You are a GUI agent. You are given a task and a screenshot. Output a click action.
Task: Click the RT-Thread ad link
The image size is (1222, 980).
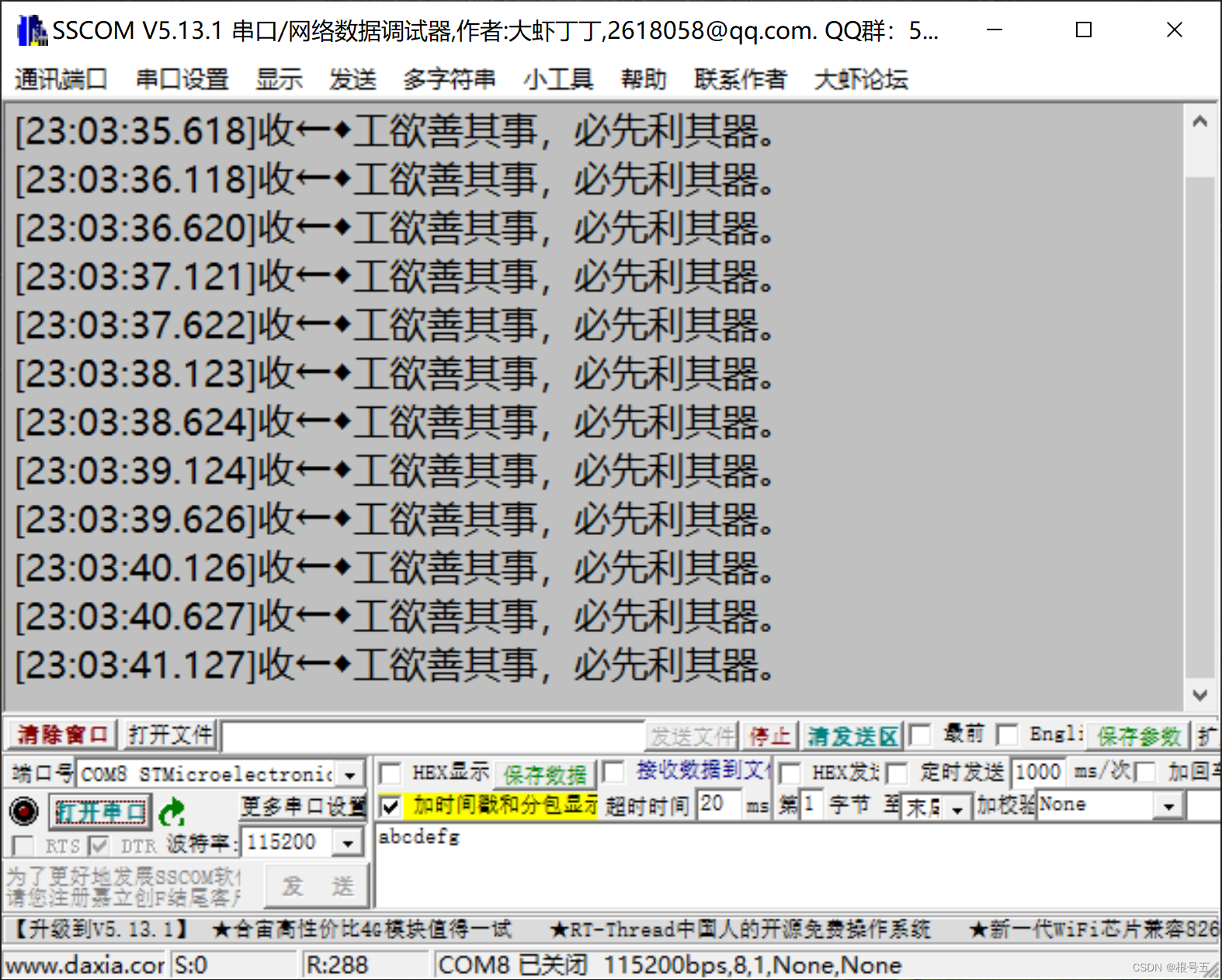740,929
